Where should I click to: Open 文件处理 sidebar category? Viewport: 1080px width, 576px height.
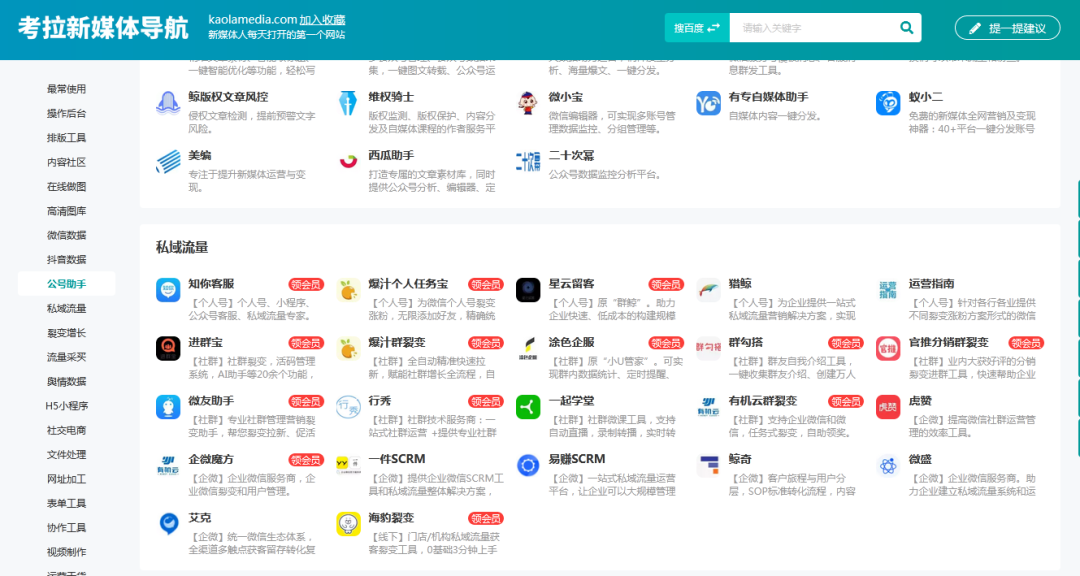[x=67, y=454]
